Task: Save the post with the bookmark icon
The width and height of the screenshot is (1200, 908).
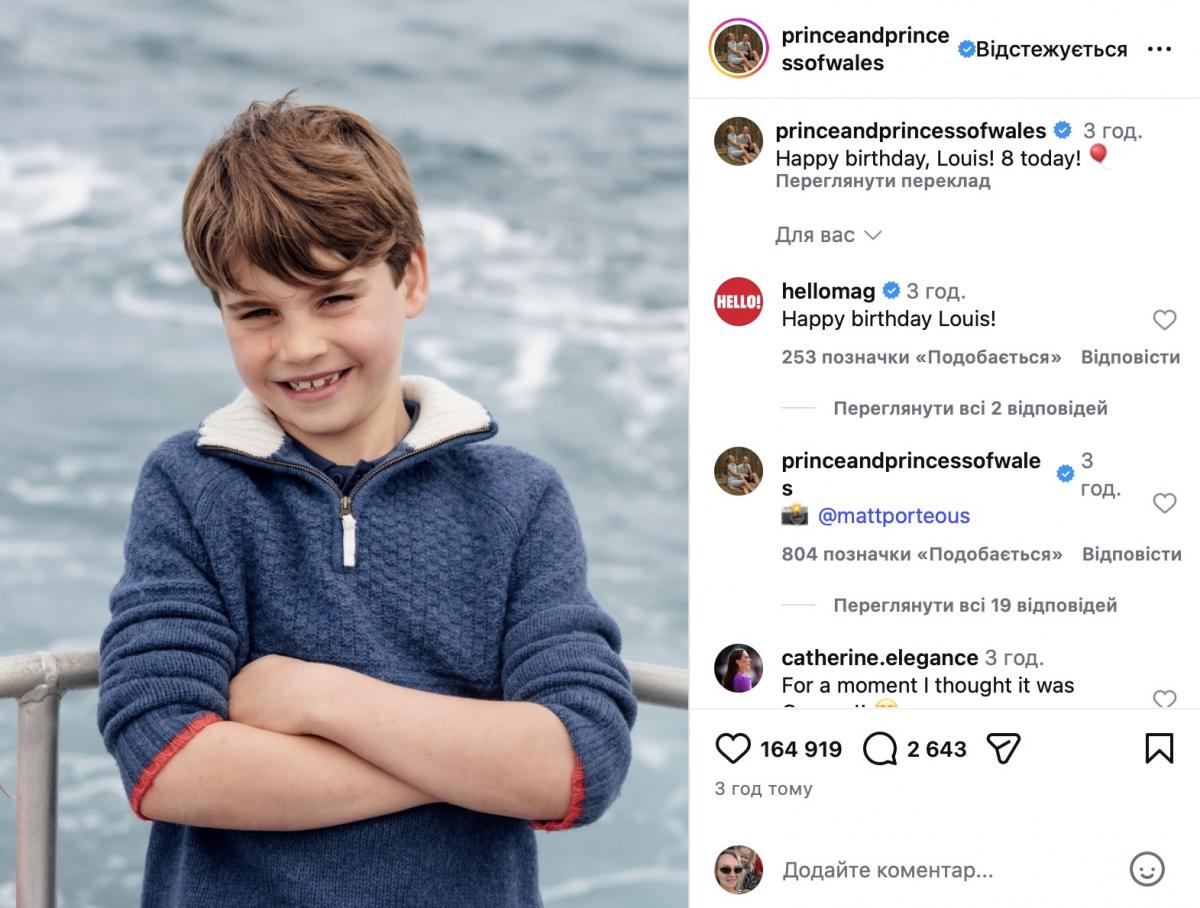Action: click(x=1158, y=748)
